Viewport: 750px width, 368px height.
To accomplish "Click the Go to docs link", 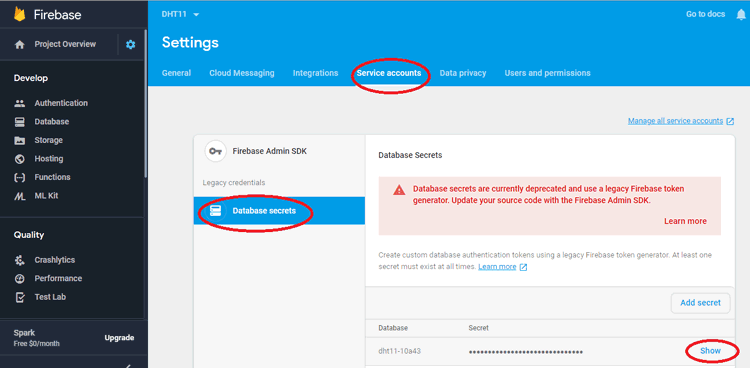I will pyautogui.click(x=706, y=14).
